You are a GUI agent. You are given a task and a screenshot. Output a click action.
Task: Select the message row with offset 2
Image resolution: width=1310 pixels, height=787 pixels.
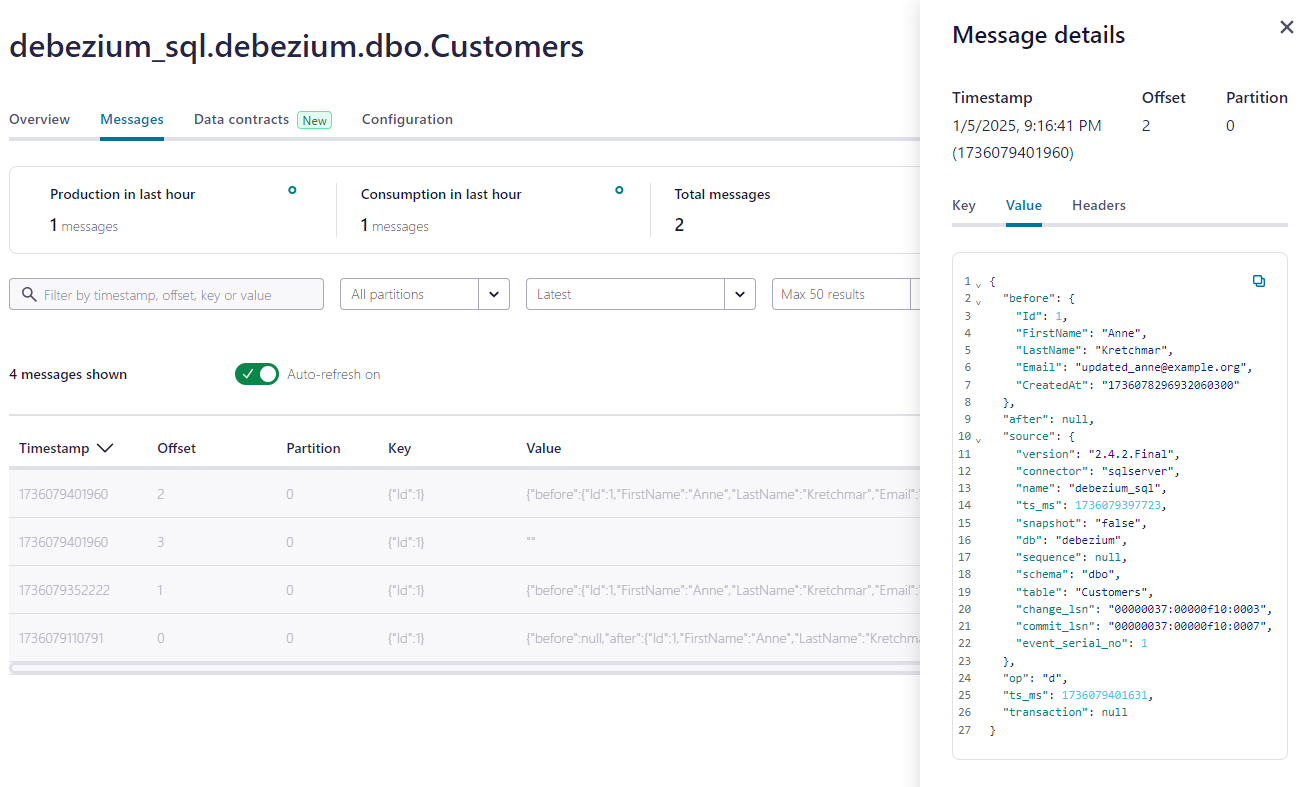point(464,494)
